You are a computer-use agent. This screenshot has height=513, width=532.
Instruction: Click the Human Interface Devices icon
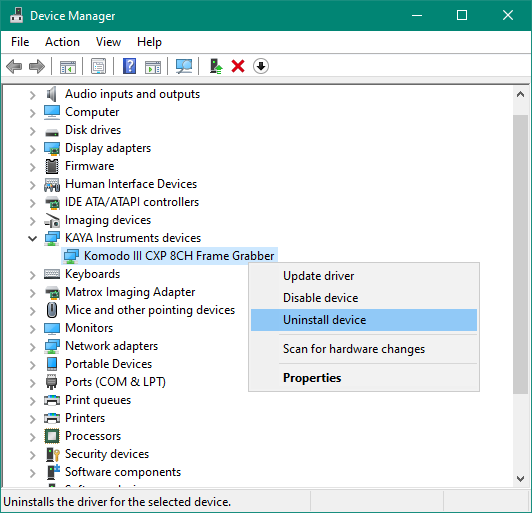tap(52, 185)
